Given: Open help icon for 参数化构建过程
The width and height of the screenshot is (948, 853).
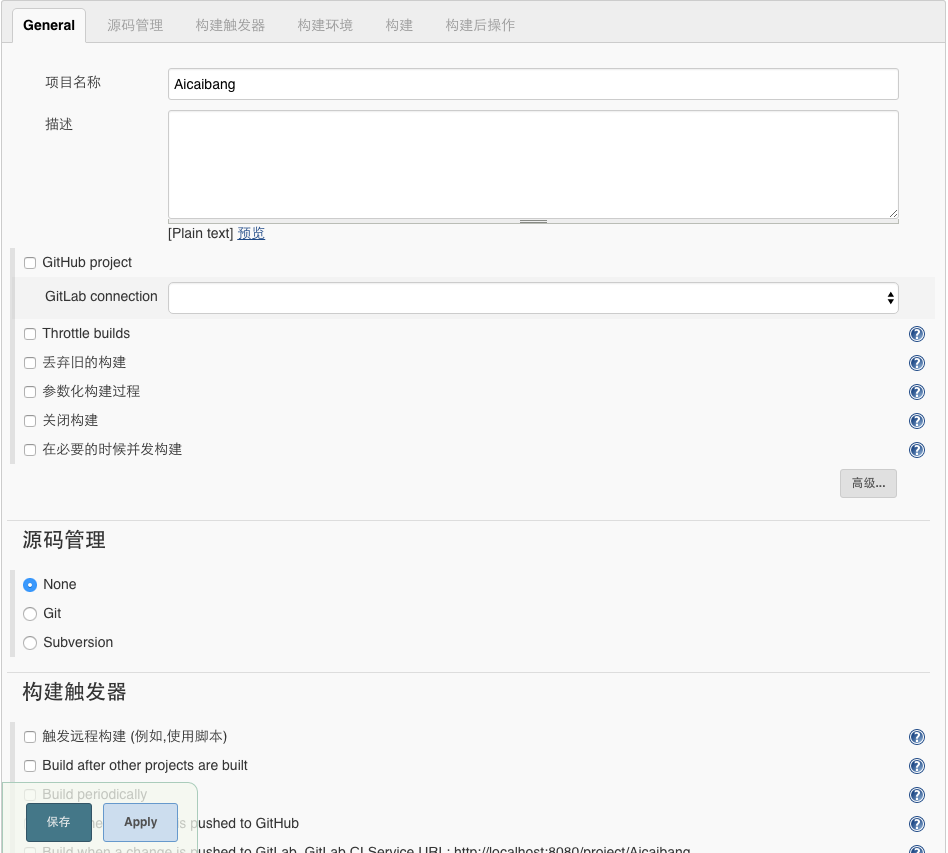Looking at the screenshot, I should (917, 392).
